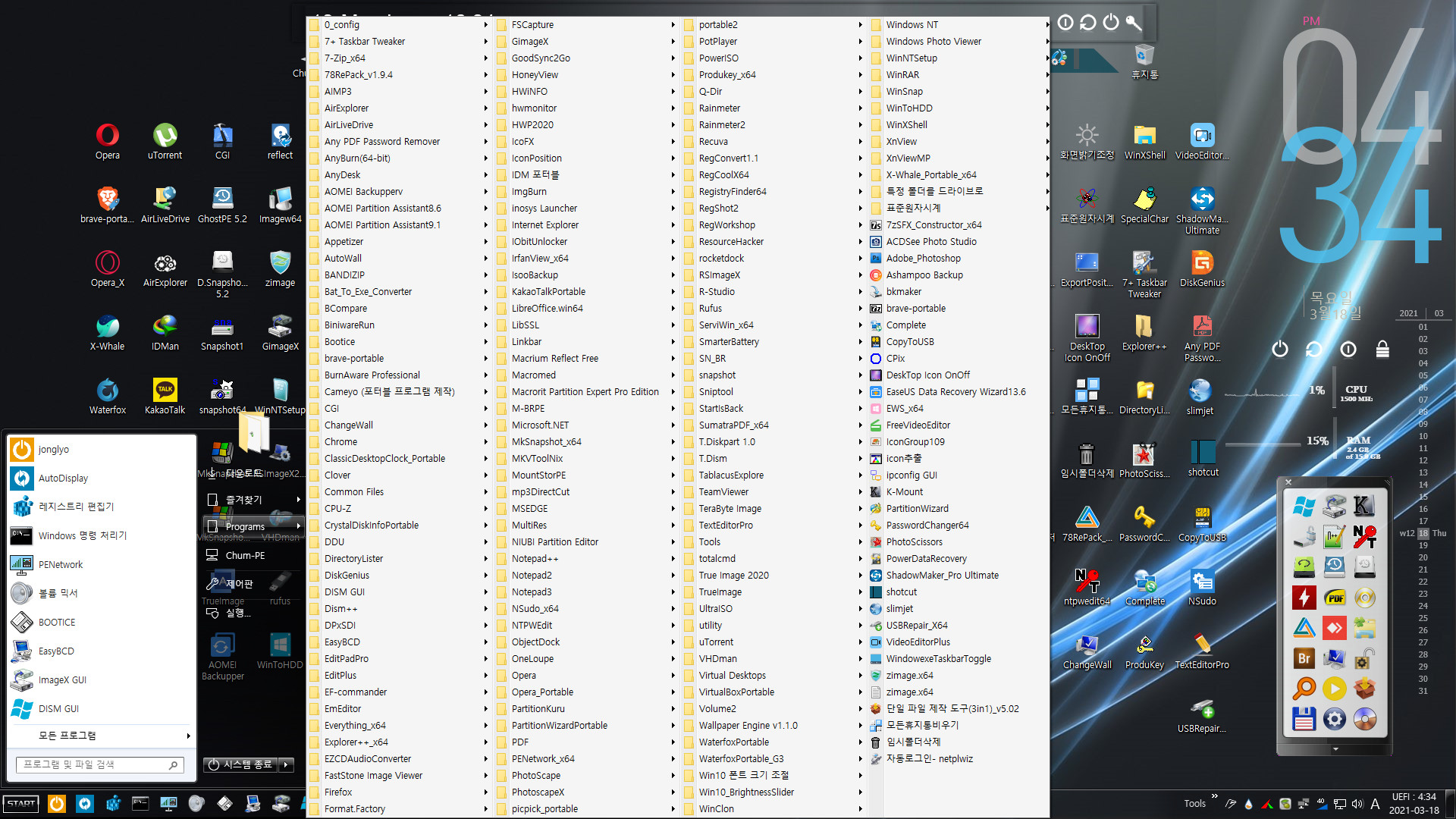Screen dimensions: 1456x819
Task: Select 실행... in the start menu
Action: pyautogui.click(x=253, y=612)
